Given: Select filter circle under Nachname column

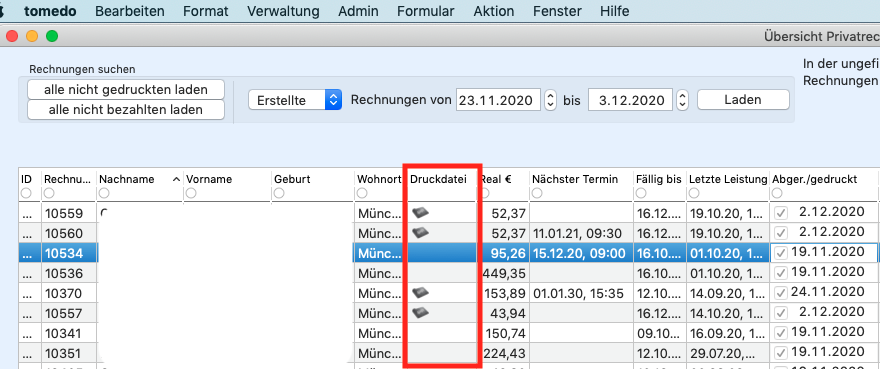Looking at the screenshot, I should coord(104,193).
